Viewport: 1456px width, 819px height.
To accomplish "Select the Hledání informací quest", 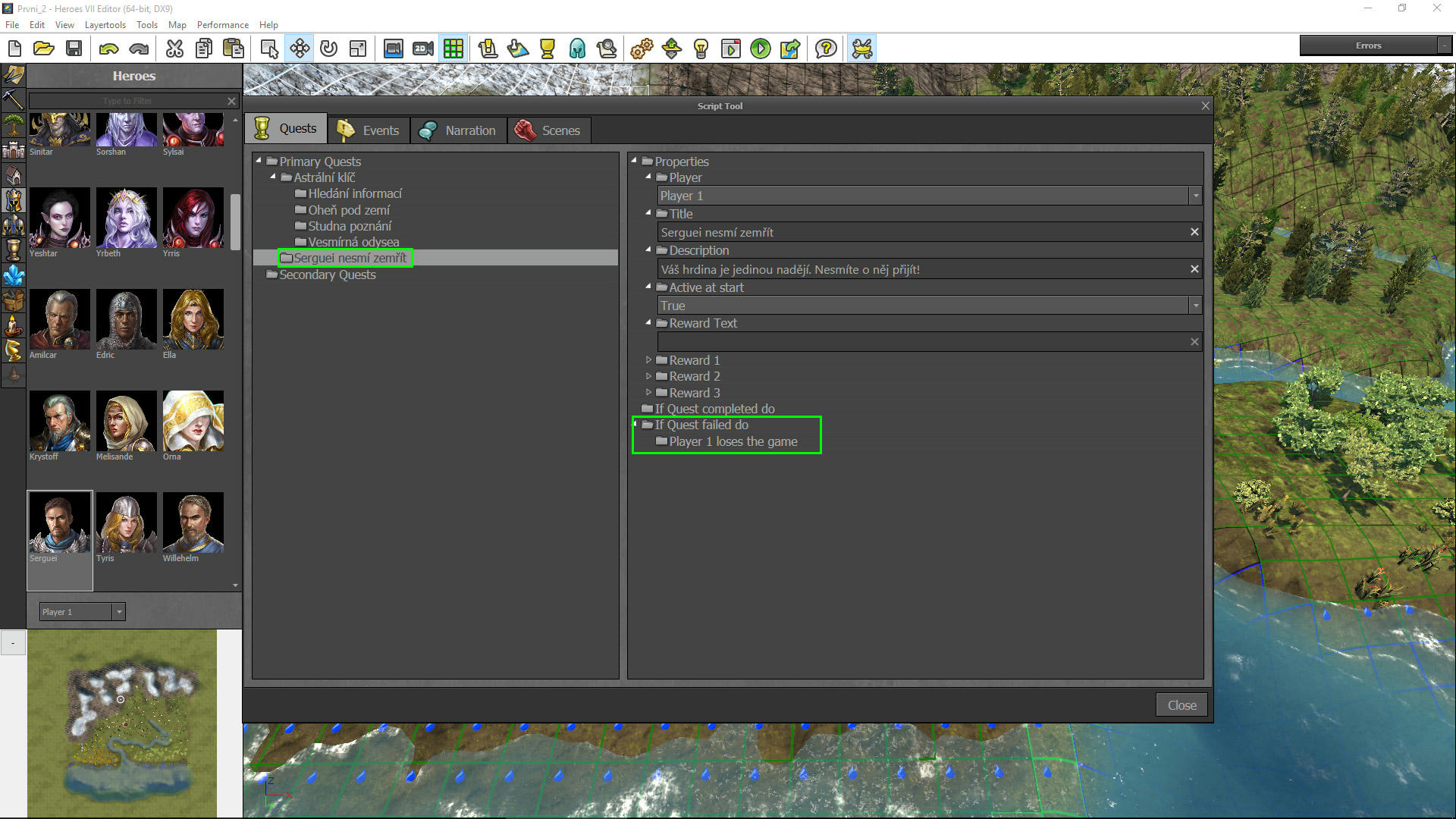I will (x=355, y=193).
